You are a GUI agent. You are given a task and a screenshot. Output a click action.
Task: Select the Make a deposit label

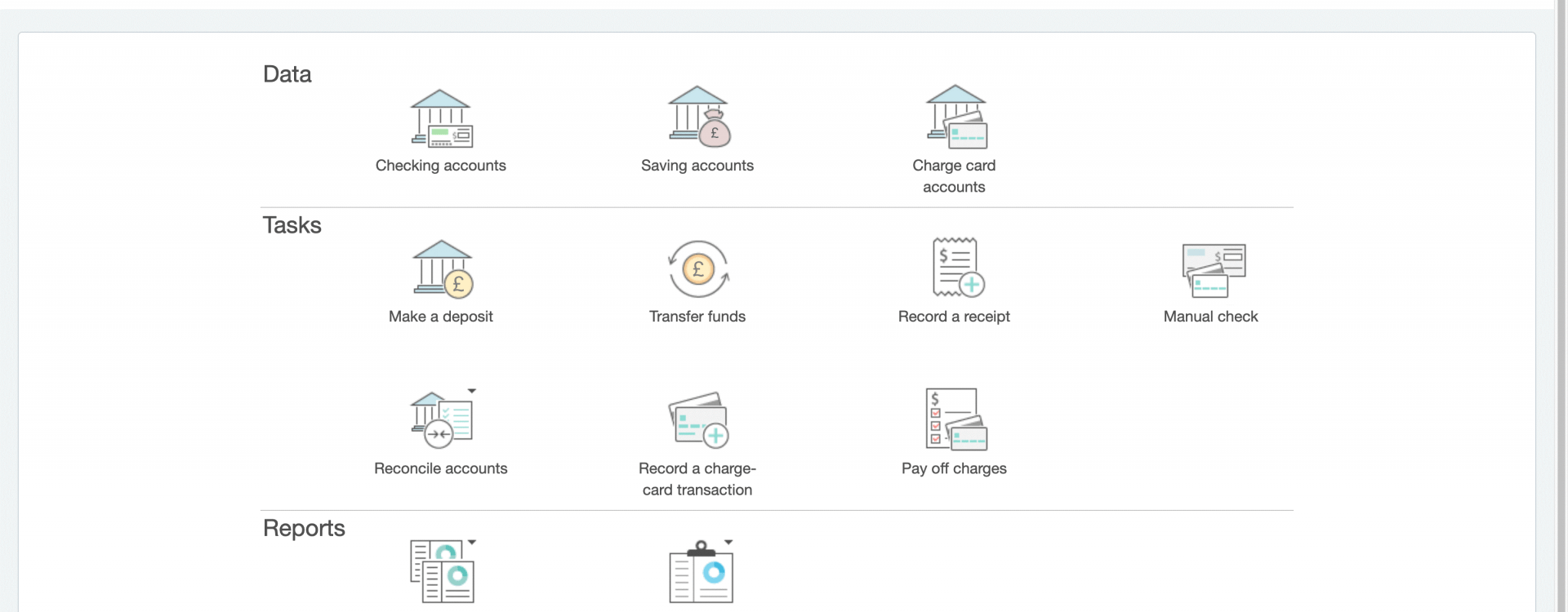point(441,317)
